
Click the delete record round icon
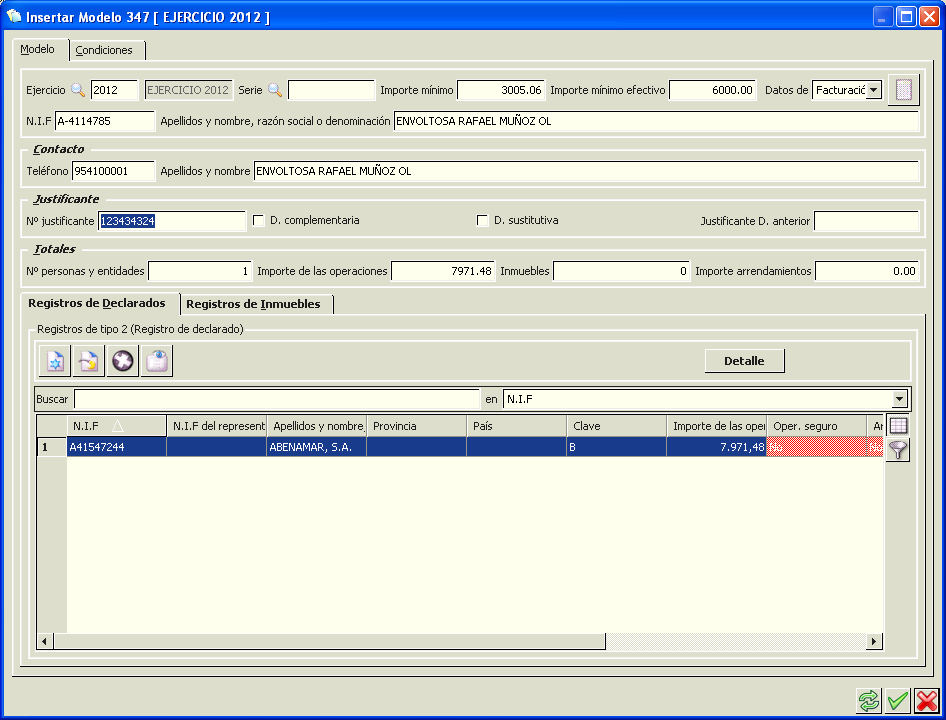[x=122, y=361]
